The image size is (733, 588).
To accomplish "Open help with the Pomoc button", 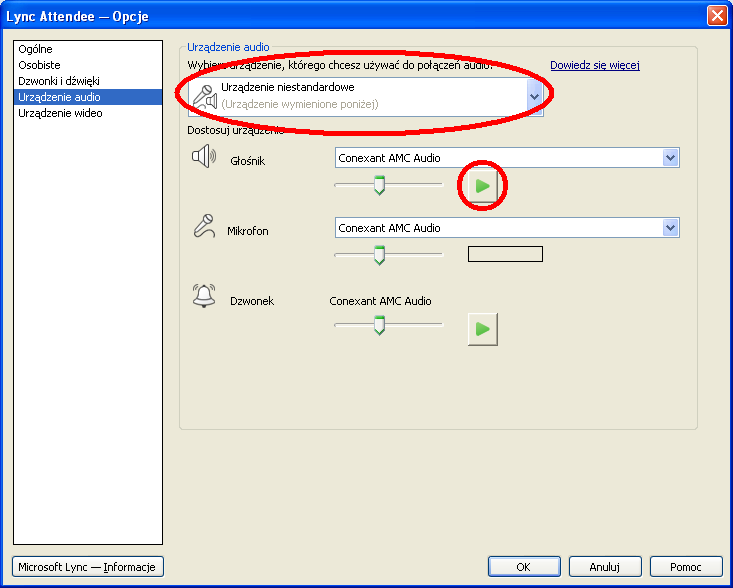I will pos(686,567).
